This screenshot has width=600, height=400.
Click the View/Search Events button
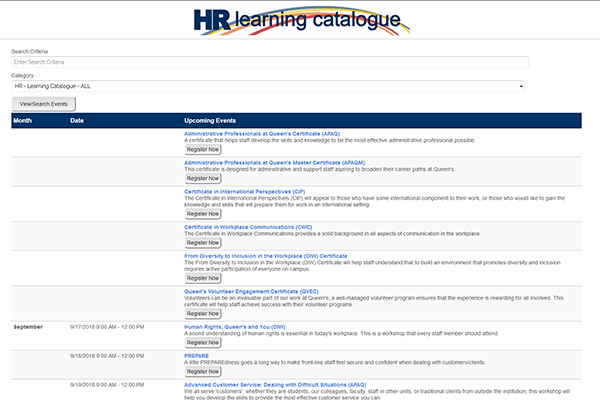(43, 103)
